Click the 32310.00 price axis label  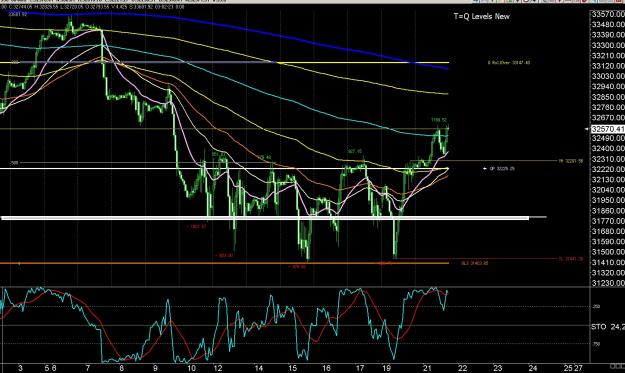coord(608,159)
